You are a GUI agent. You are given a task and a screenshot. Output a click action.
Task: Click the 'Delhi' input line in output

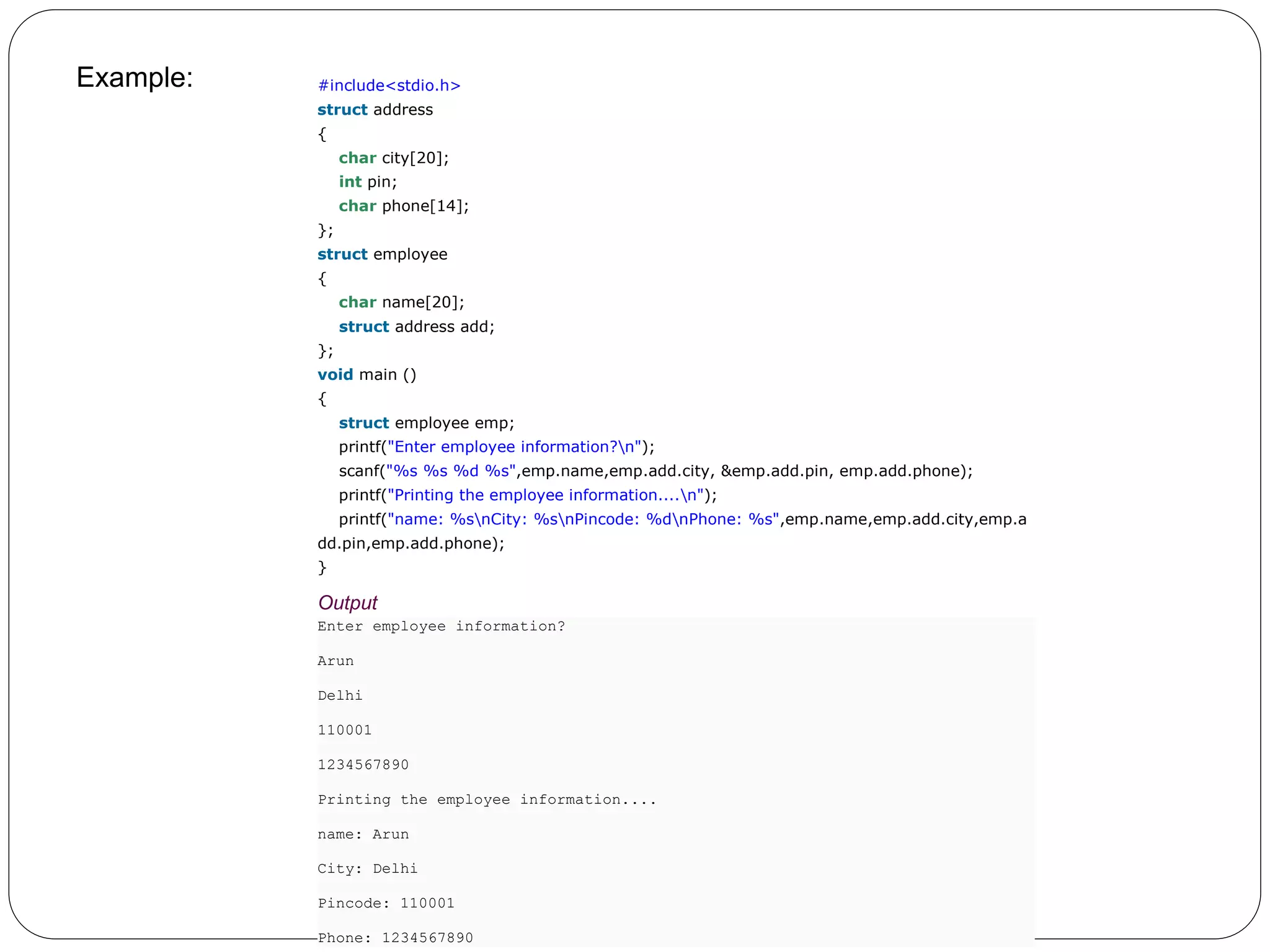tap(340, 696)
